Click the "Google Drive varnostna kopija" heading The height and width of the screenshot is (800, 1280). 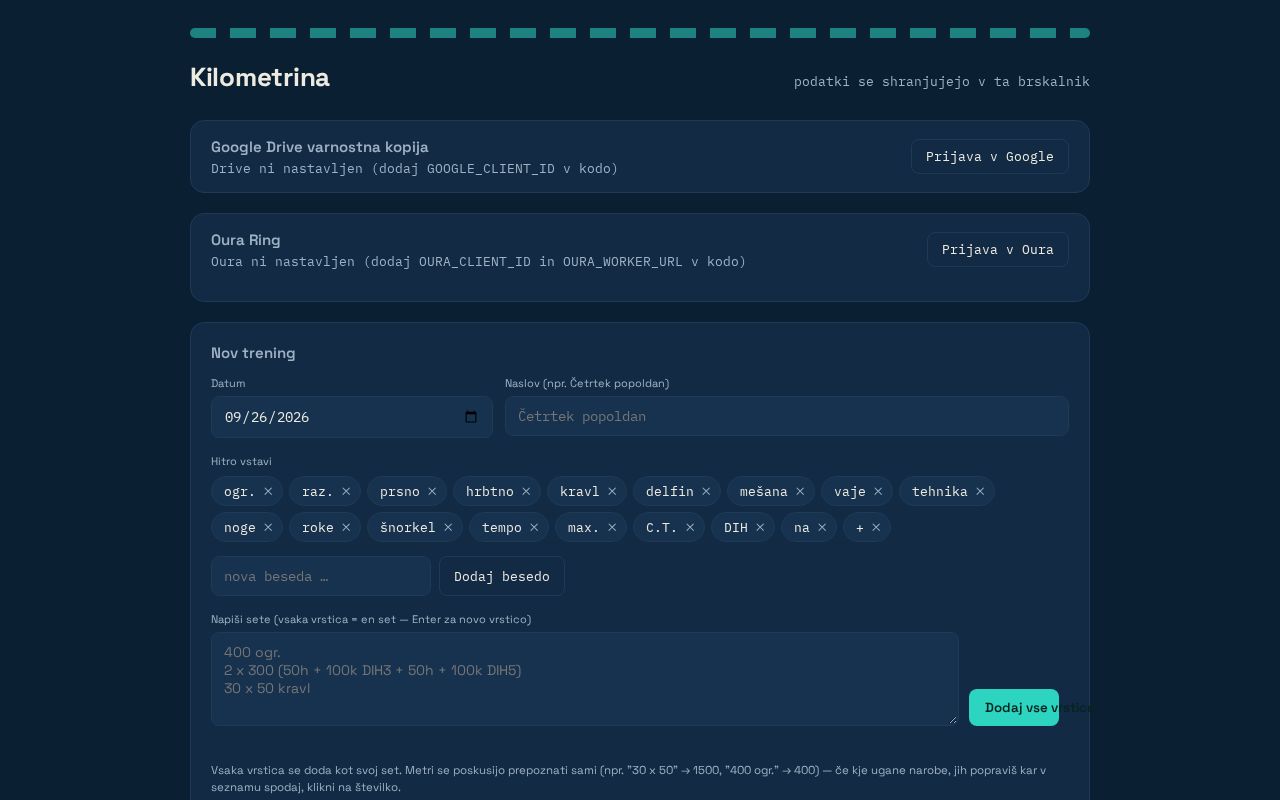320,147
